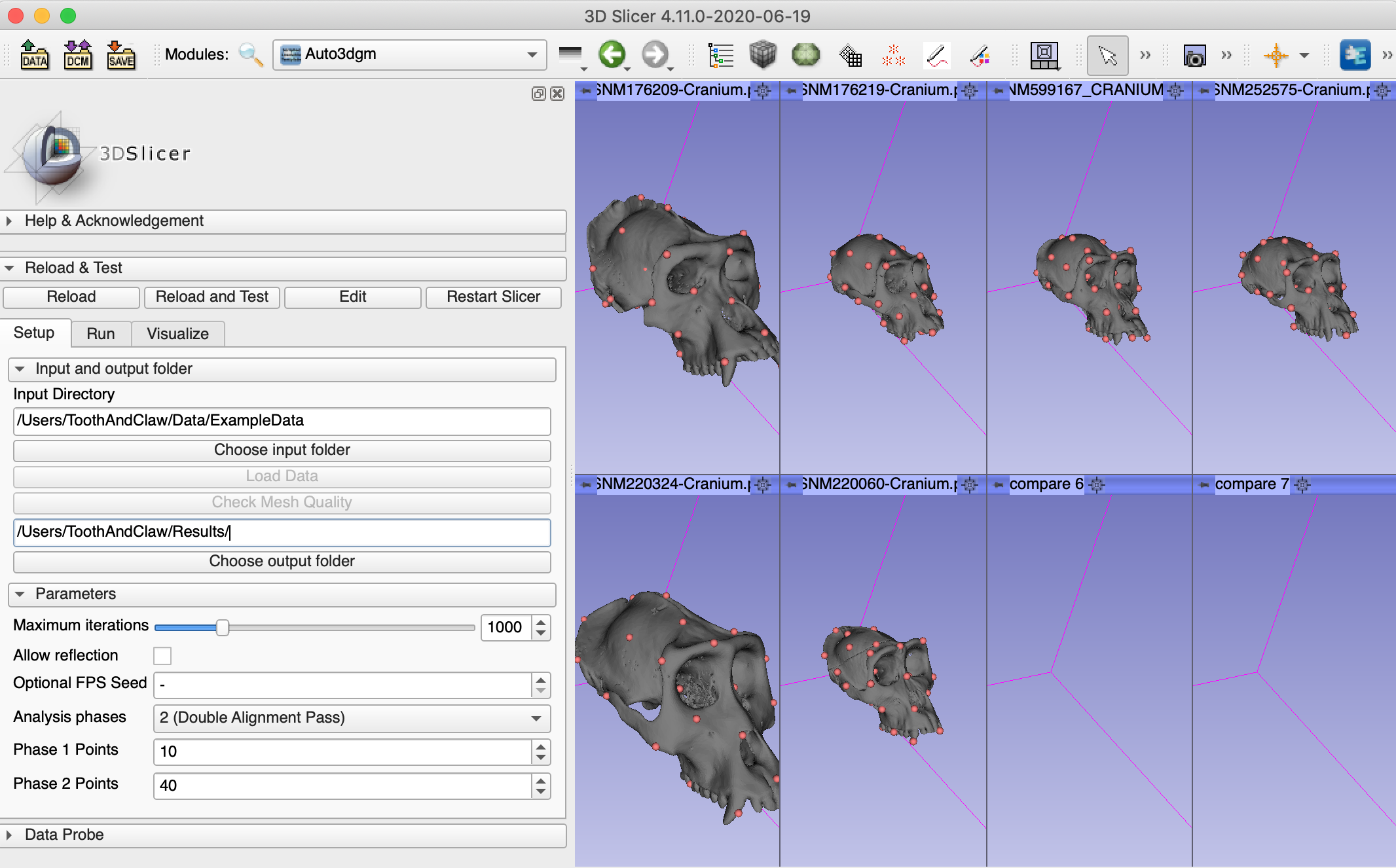The image size is (1396, 868).
Task: Open the Auto3dgm modules dropdown
Action: pos(410,54)
